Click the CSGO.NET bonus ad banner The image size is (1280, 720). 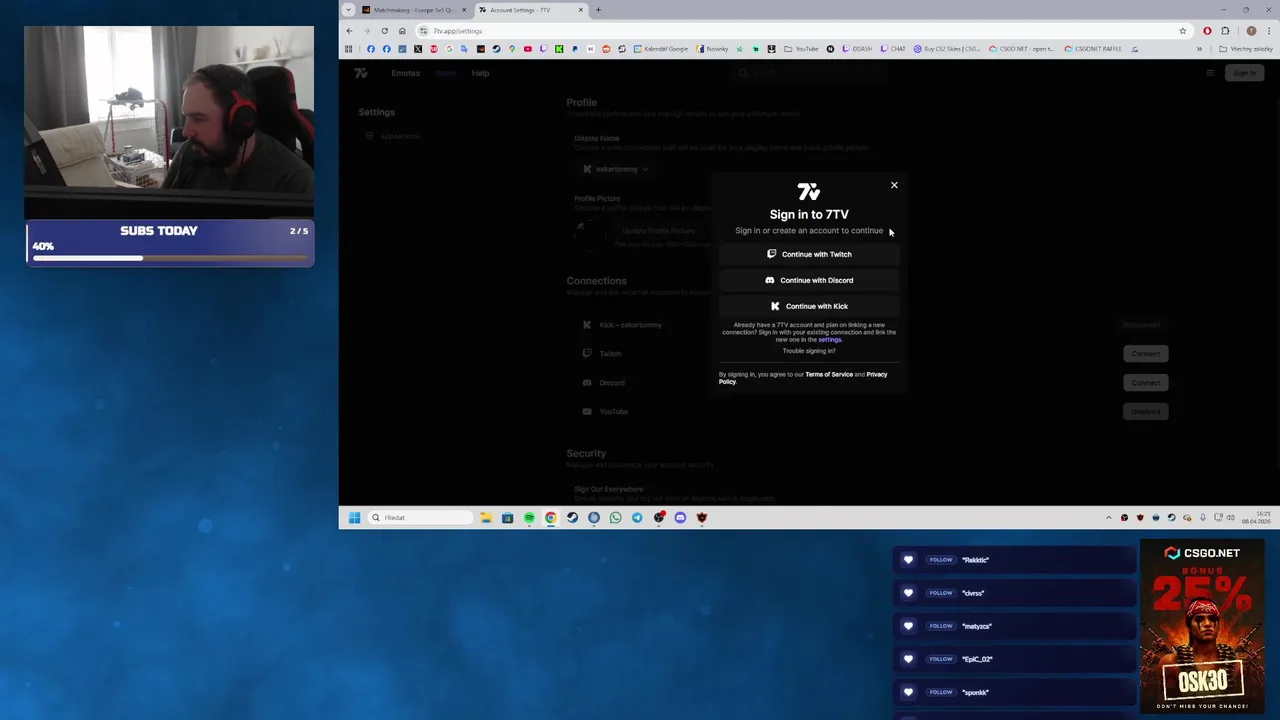1202,627
